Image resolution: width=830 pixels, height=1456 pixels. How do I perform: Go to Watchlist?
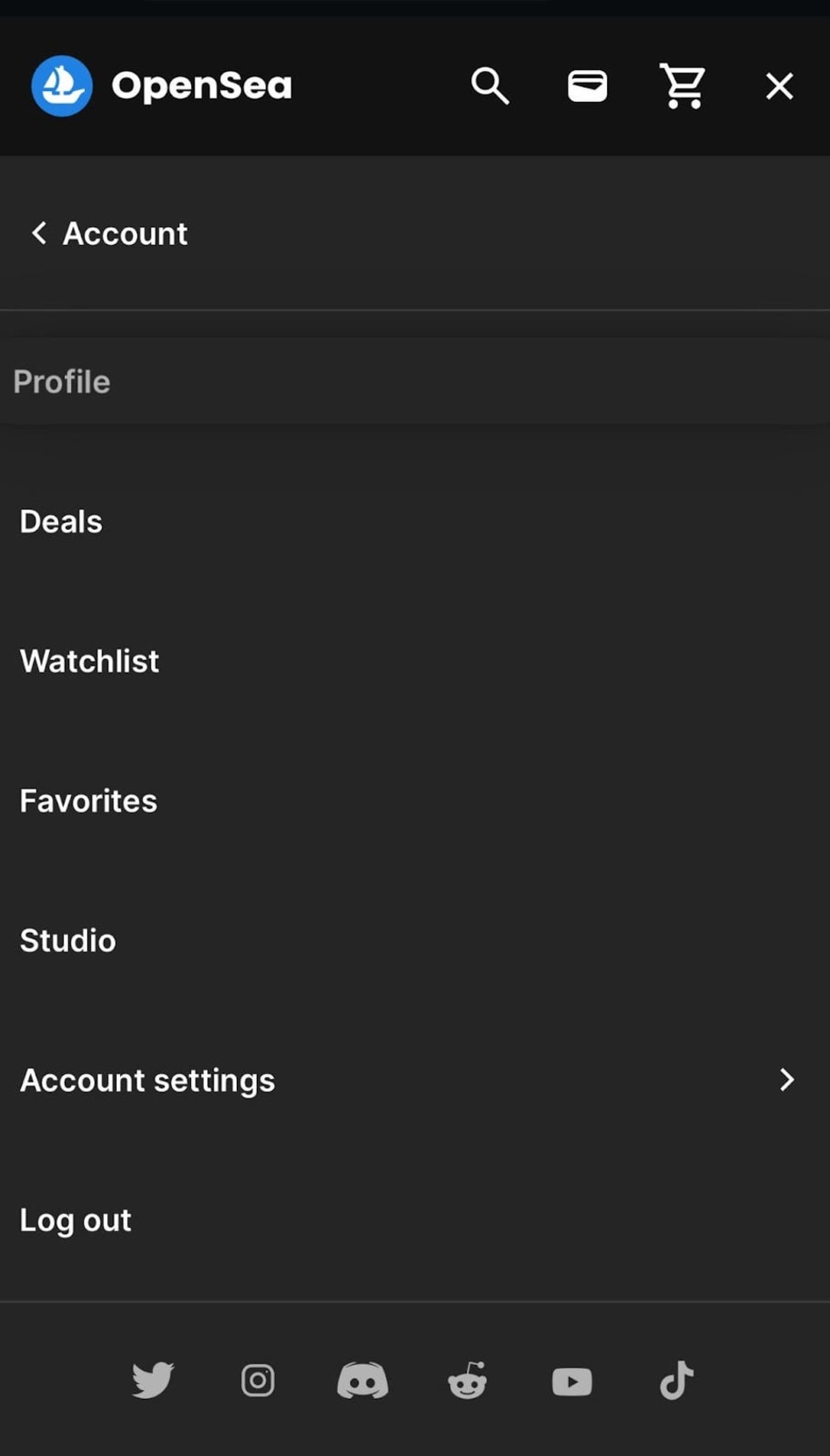point(90,661)
